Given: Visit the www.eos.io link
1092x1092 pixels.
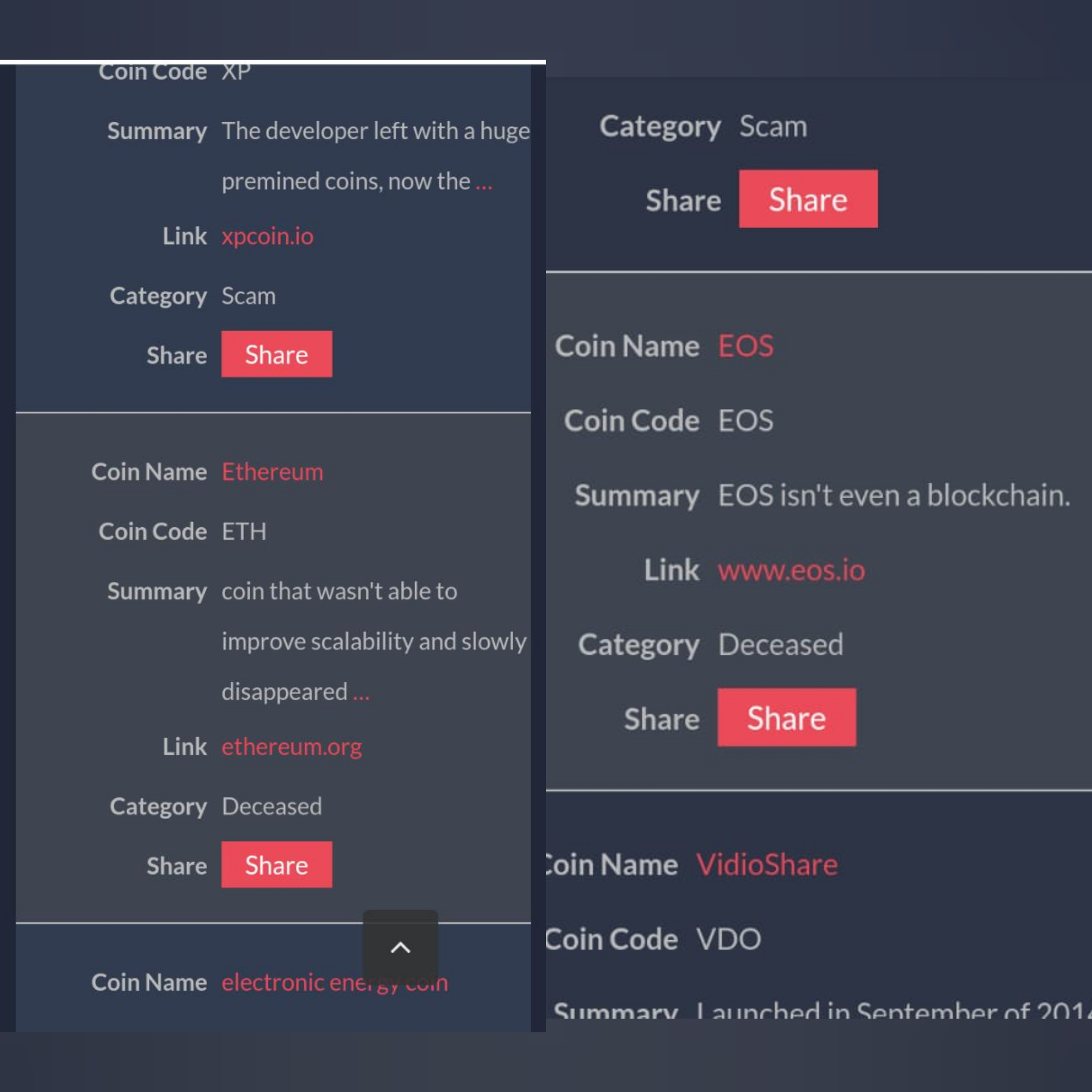Looking at the screenshot, I should tap(791, 570).
